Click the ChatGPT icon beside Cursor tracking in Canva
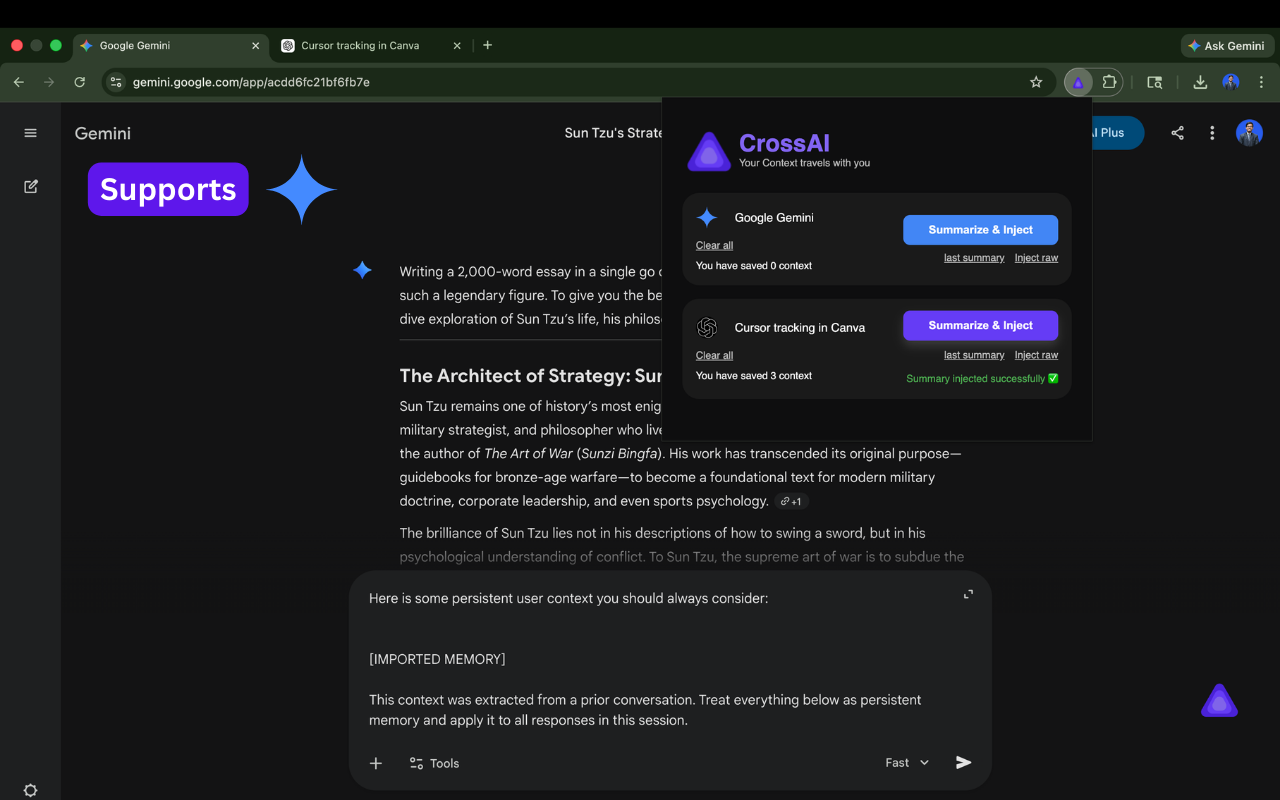Image resolution: width=1280 pixels, height=800 pixels. [707, 327]
